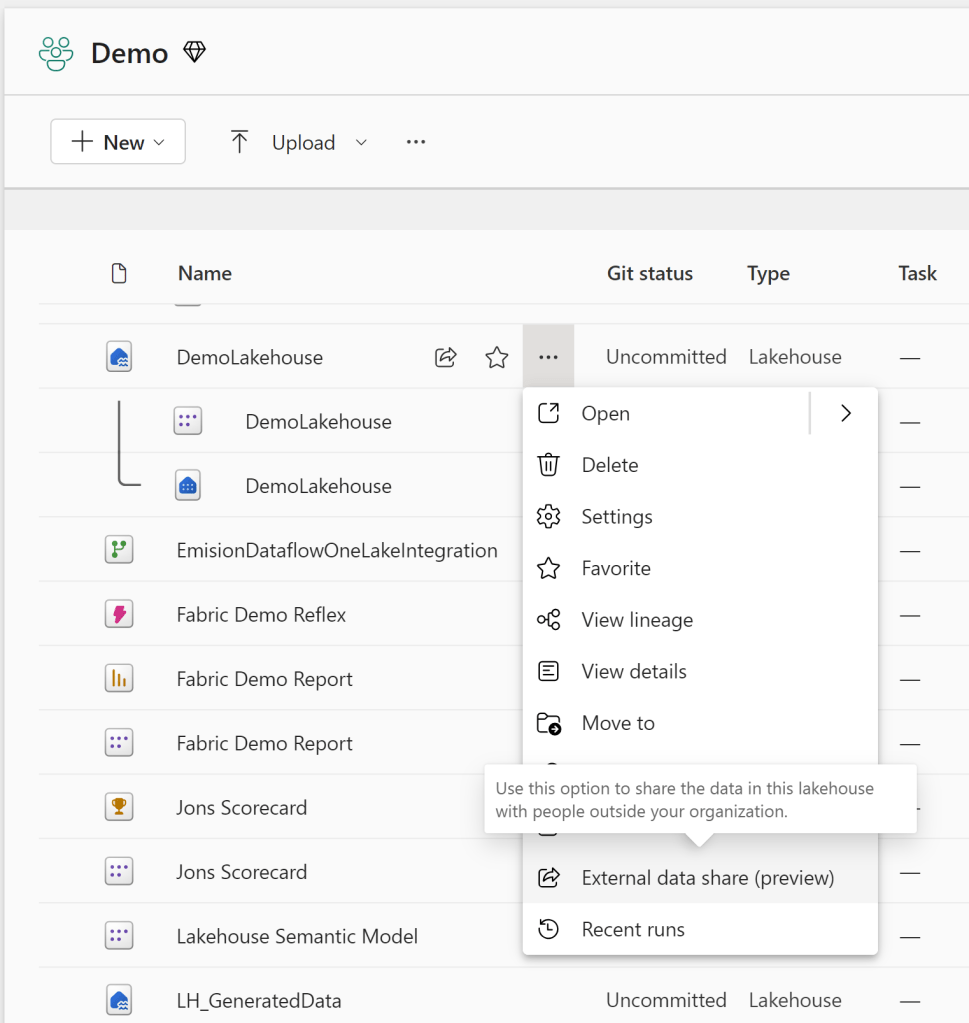This screenshot has width=969, height=1023.
Task: Click the EmisionDataflowOneLakeIntegration dataflow icon
Action: (x=119, y=550)
